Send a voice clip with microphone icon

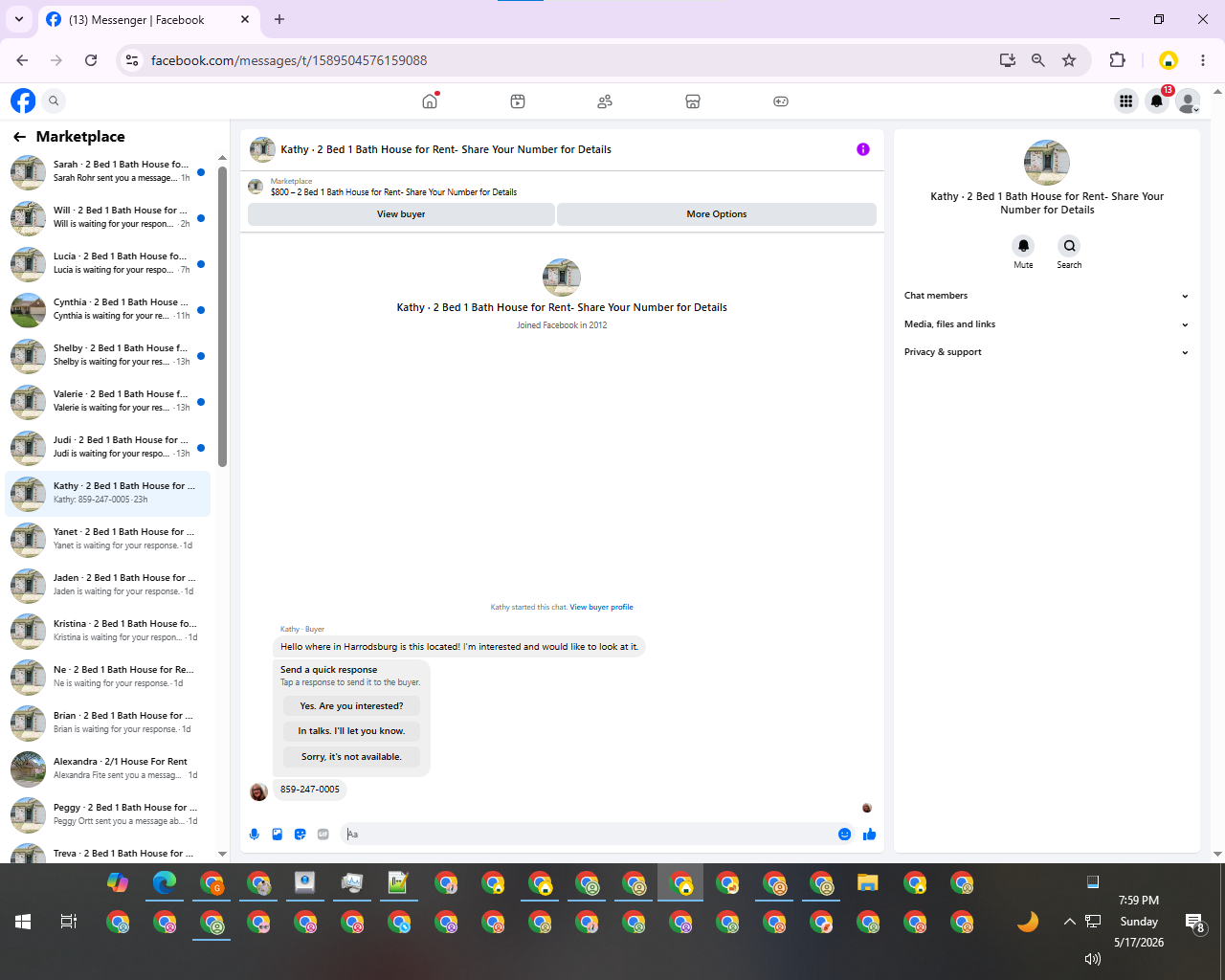tap(254, 835)
